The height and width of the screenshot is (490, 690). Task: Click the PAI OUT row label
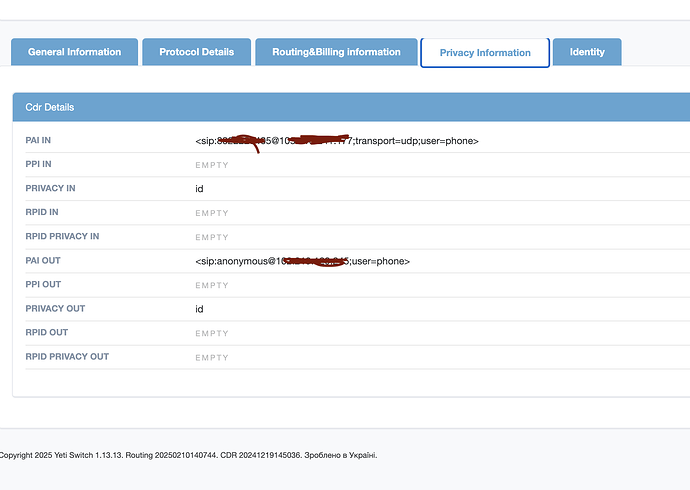45,260
